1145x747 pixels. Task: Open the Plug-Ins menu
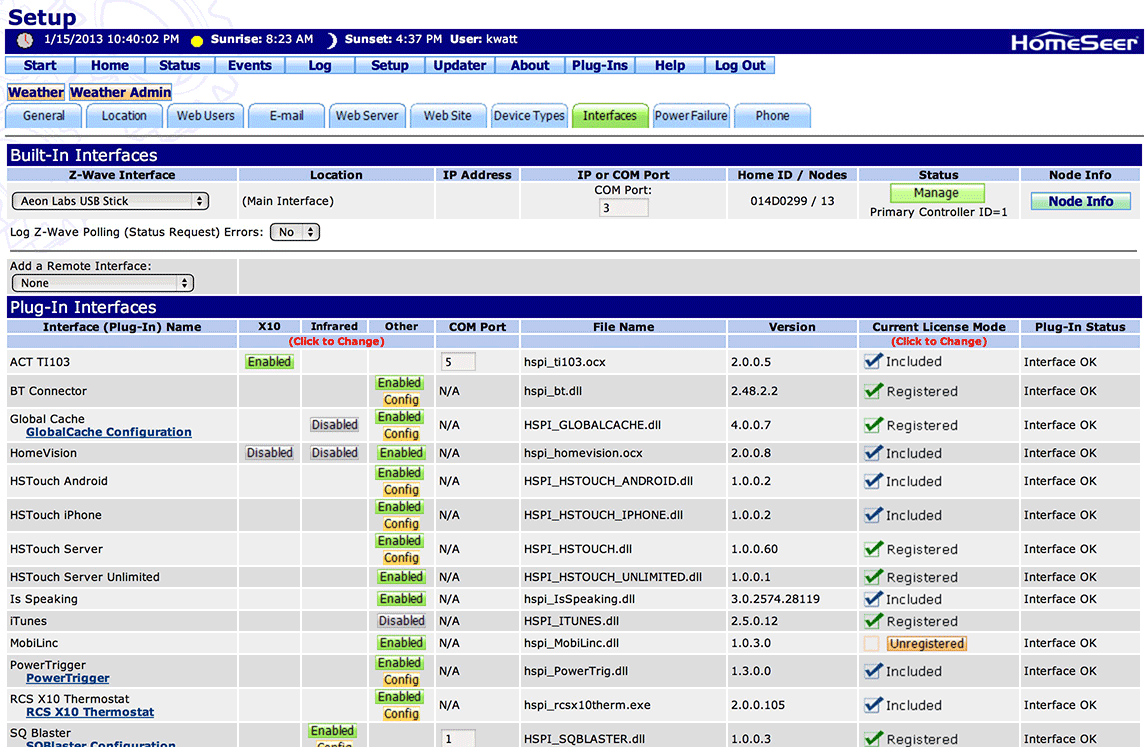pyautogui.click(x=600, y=64)
